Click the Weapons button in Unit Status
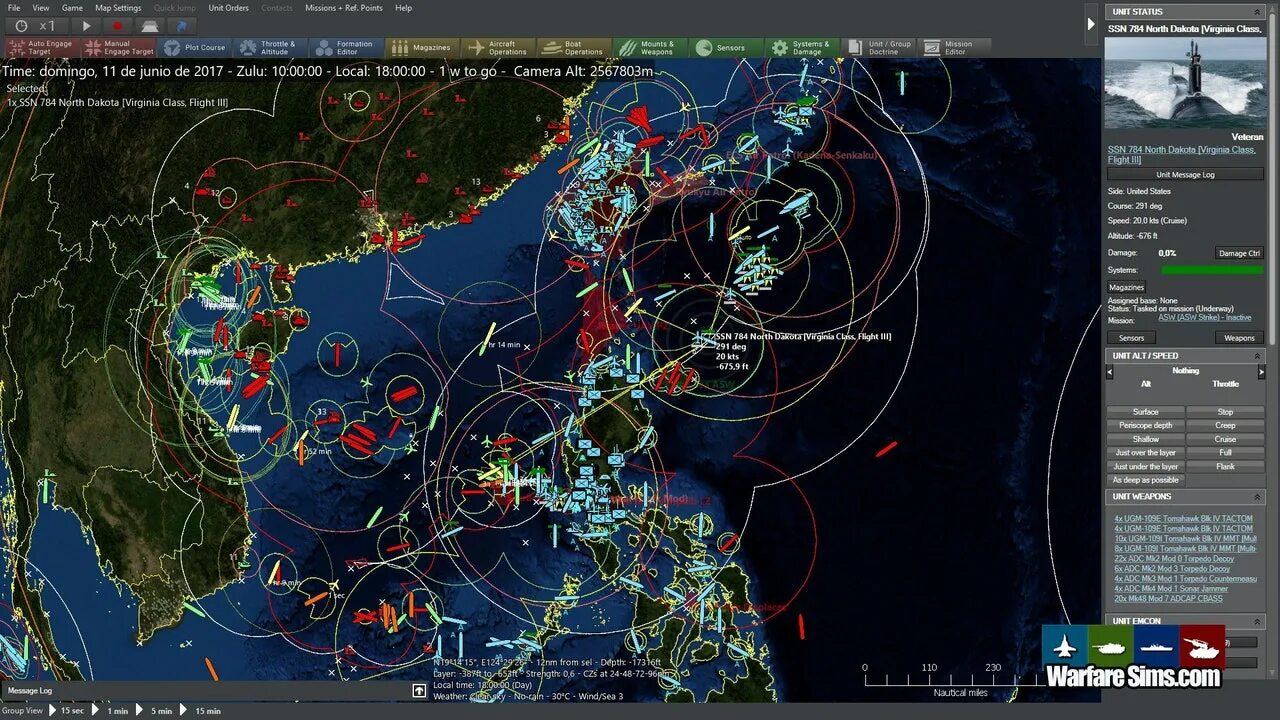Viewport: 1280px width, 720px height. tap(1239, 338)
